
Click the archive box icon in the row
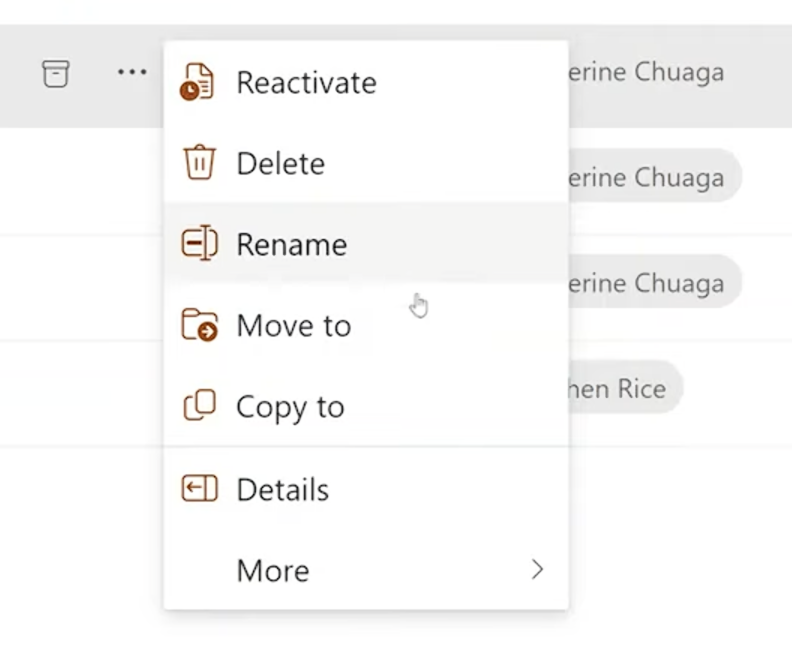click(x=56, y=74)
